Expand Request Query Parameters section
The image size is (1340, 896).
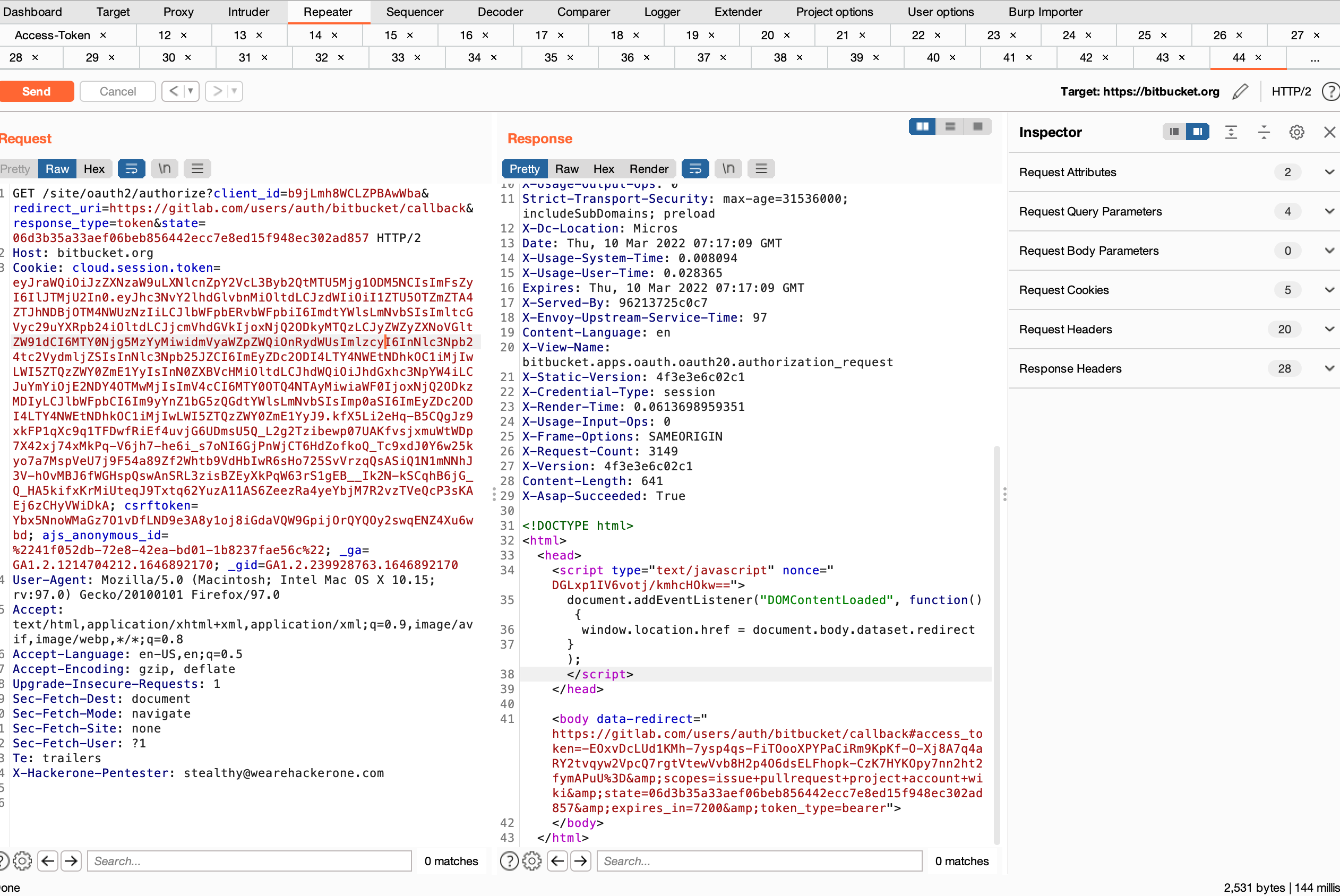[1329, 211]
